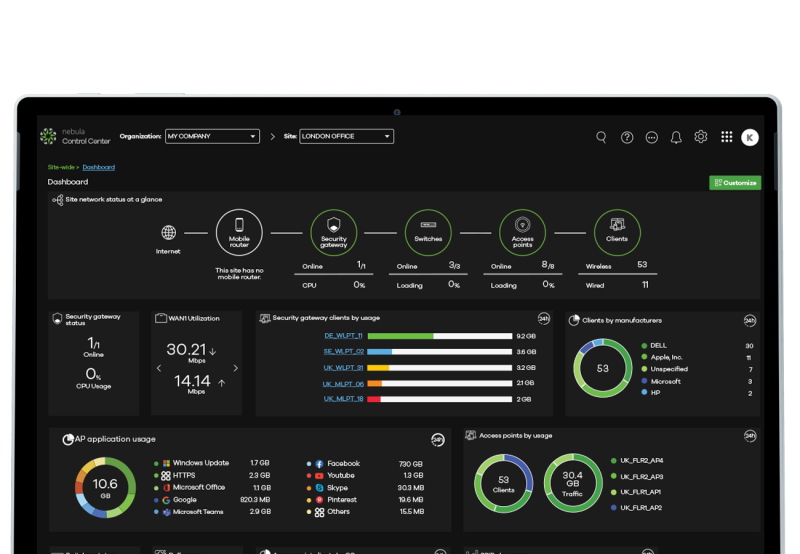
Task: Click the Clients topology icon
Action: click(x=617, y=232)
